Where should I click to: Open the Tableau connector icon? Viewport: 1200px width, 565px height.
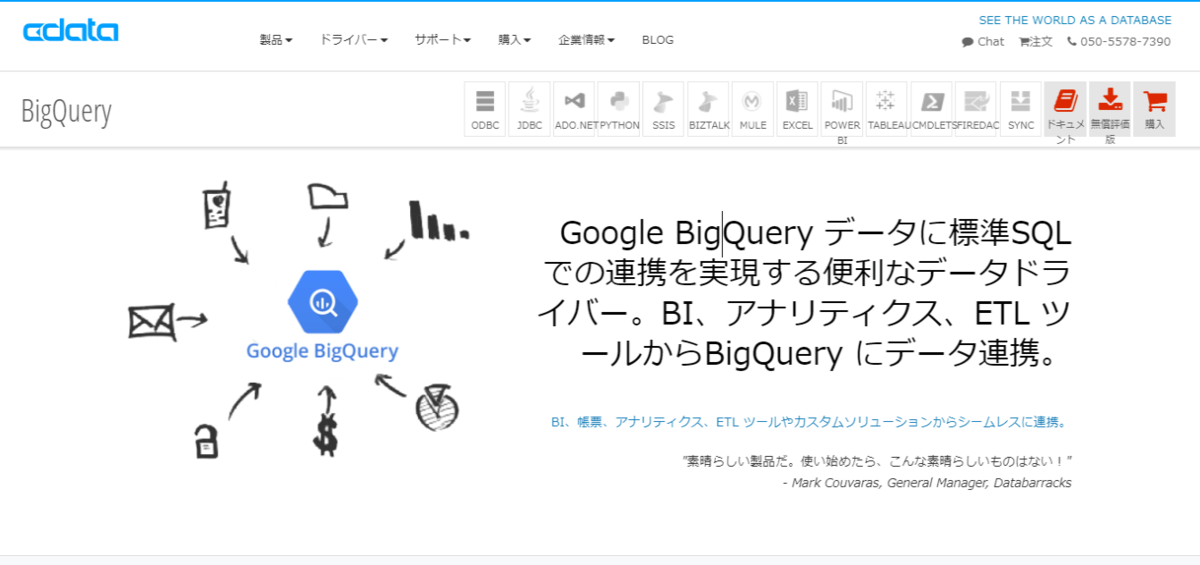[x=886, y=109]
